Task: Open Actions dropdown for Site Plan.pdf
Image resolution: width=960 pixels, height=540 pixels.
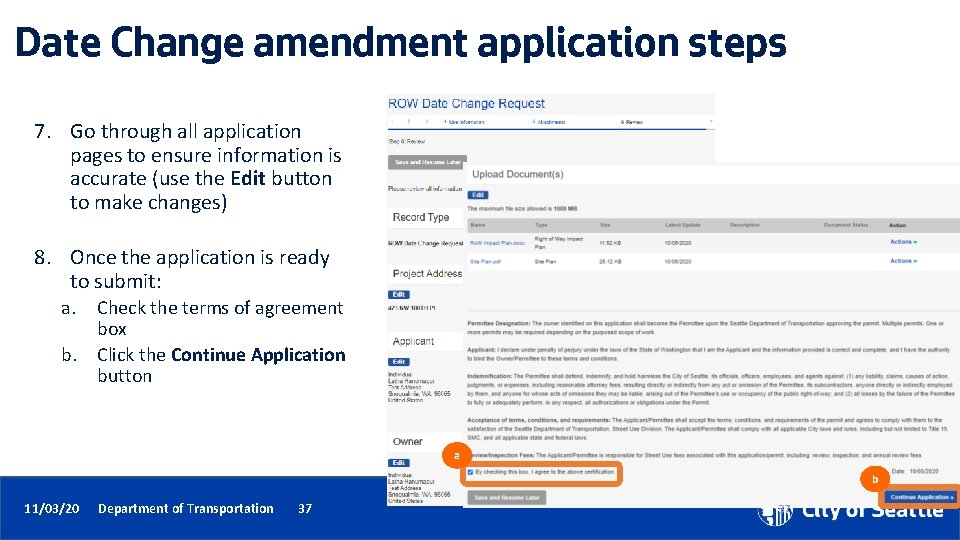Action: (x=903, y=261)
